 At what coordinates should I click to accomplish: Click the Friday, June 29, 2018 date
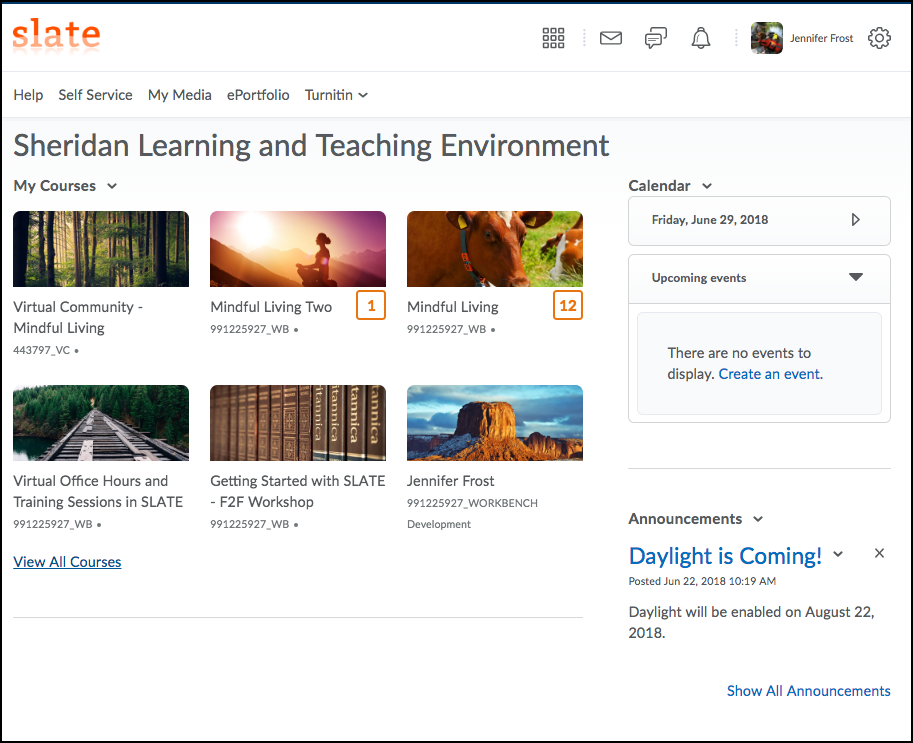710,220
